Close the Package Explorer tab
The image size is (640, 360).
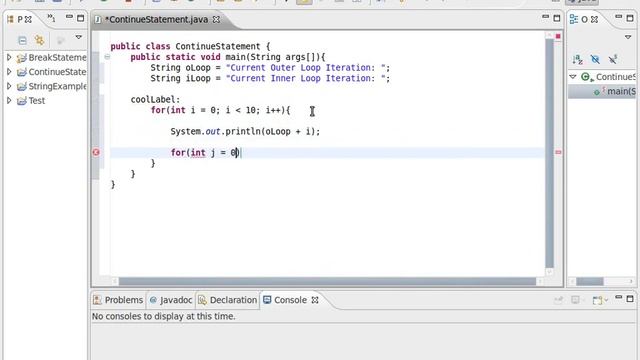click(x=28, y=19)
